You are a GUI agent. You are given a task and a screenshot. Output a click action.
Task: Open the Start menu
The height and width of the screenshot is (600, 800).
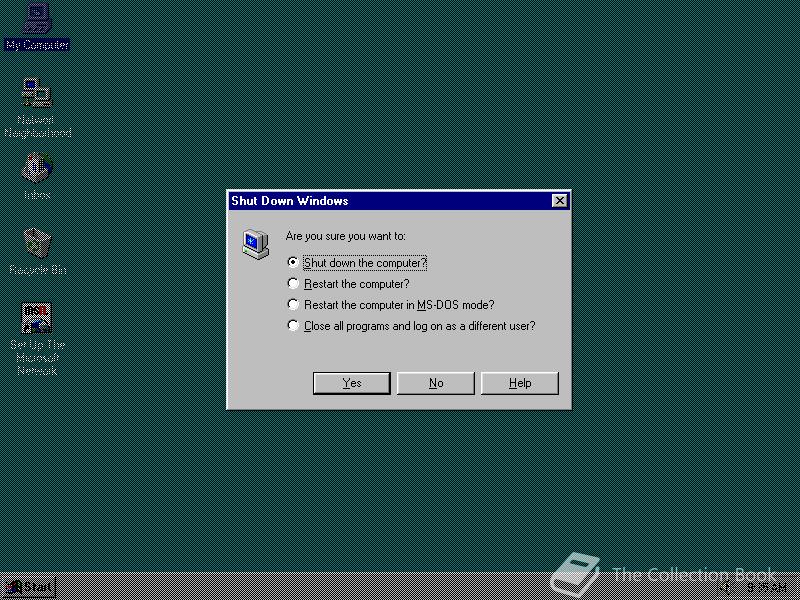[x=29, y=587]
